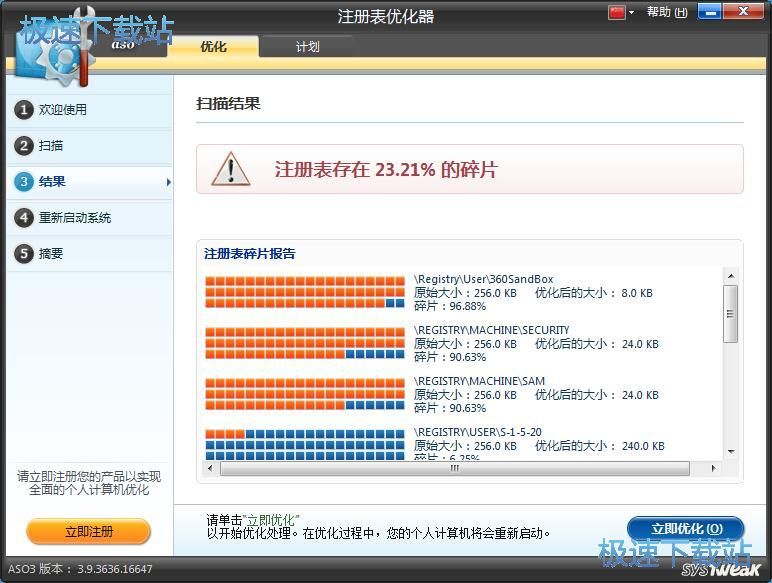Image resolution: width=772 pixels, height=583 pixels.
Task: Click the 立即优化 (O) button
Action: (x=686, y=529)
